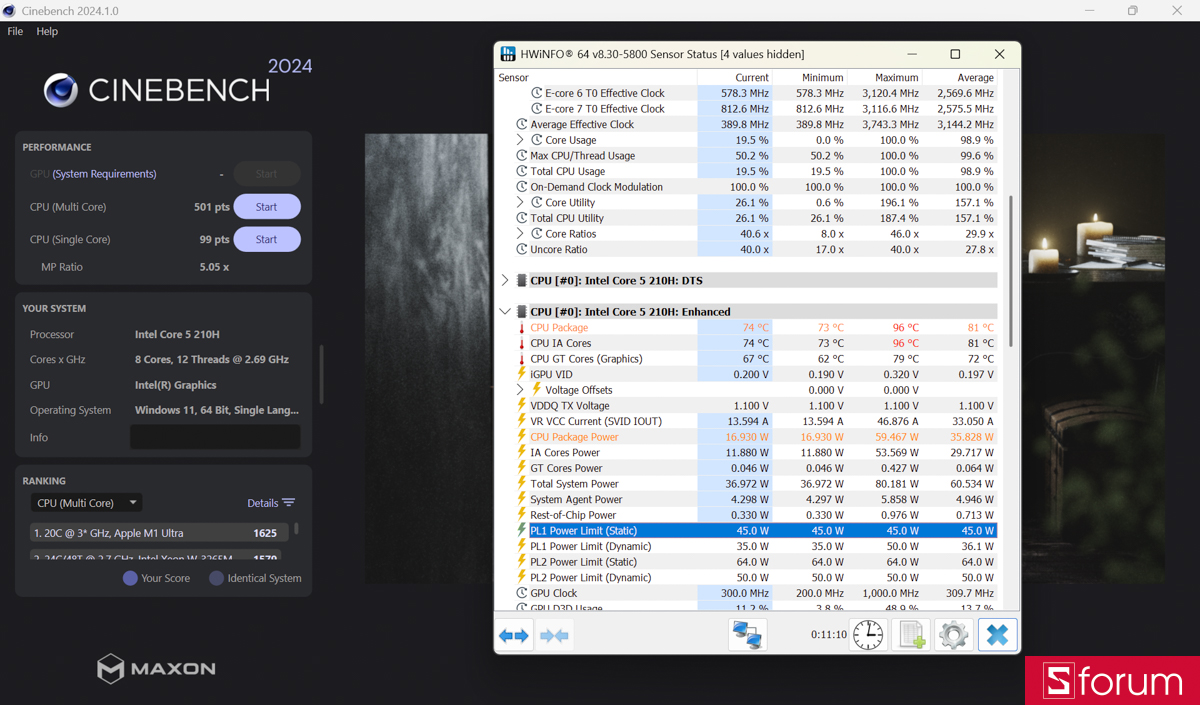Start the CPU (Multi Core) benchmark
1200x705 pixels.
[x=266, y=206]
